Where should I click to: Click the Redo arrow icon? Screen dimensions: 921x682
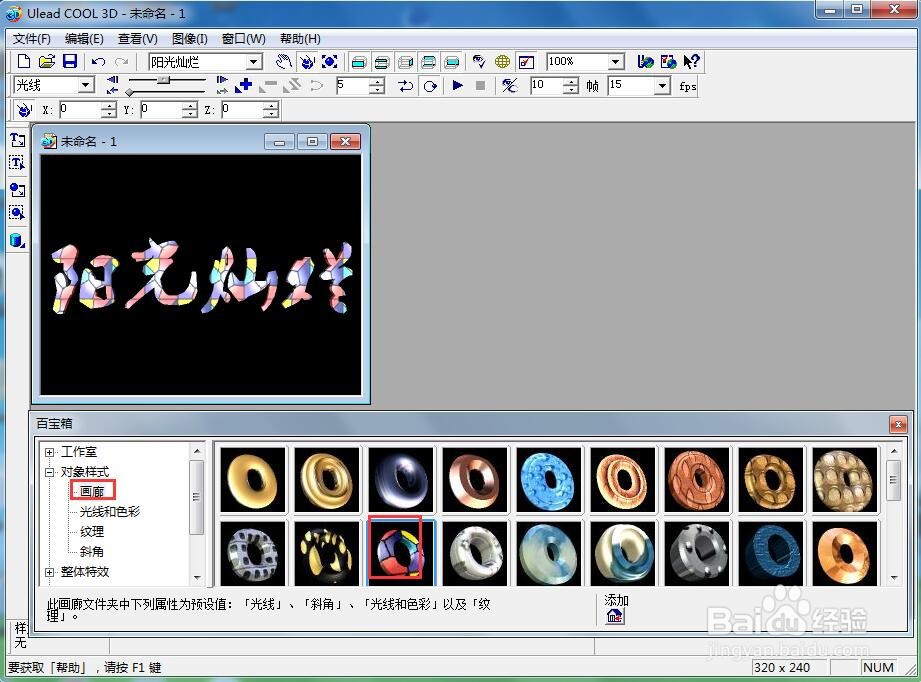pos(122,61)
